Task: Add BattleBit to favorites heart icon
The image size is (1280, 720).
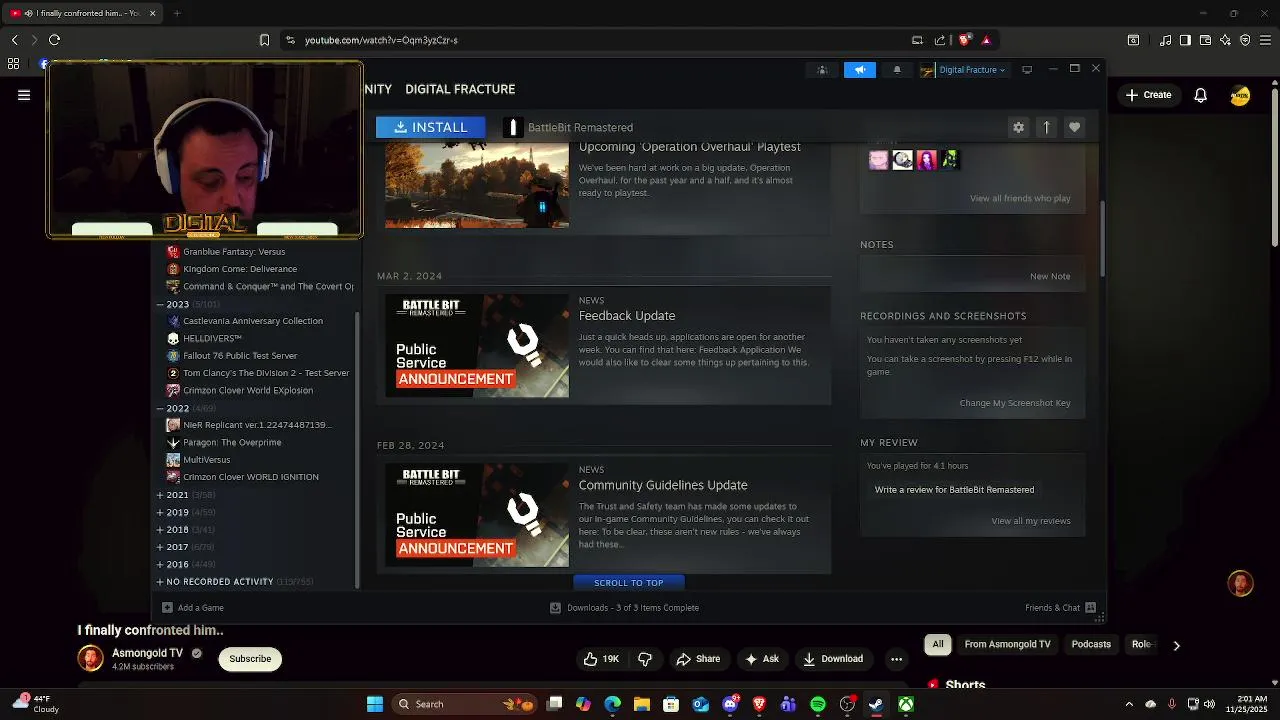Action: [1074, 128]
